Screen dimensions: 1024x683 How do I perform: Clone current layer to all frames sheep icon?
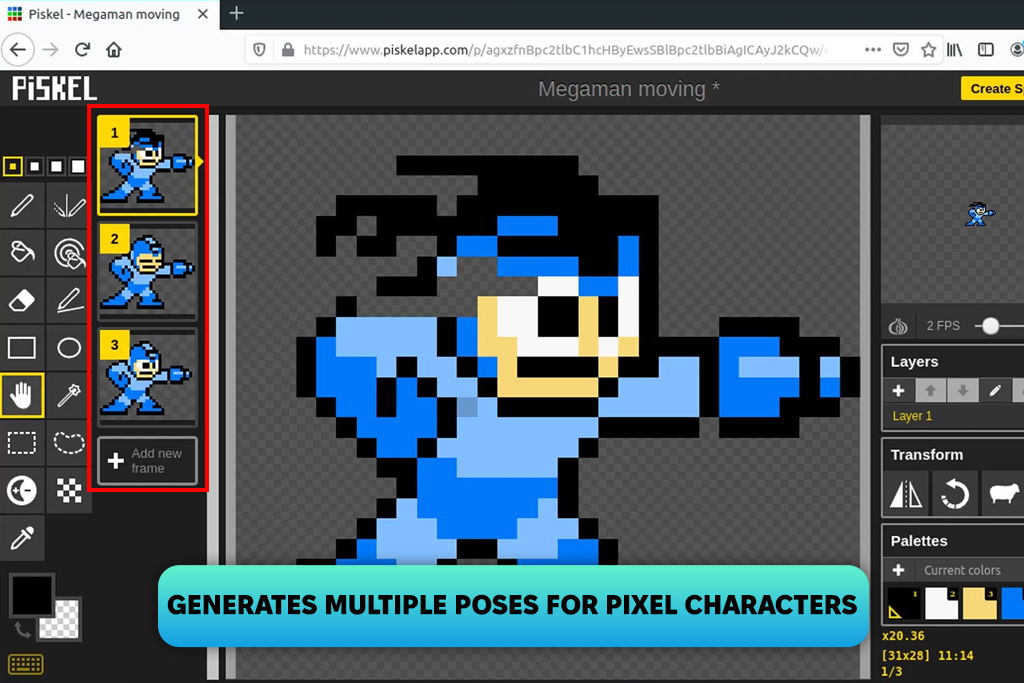point(1003,494)
